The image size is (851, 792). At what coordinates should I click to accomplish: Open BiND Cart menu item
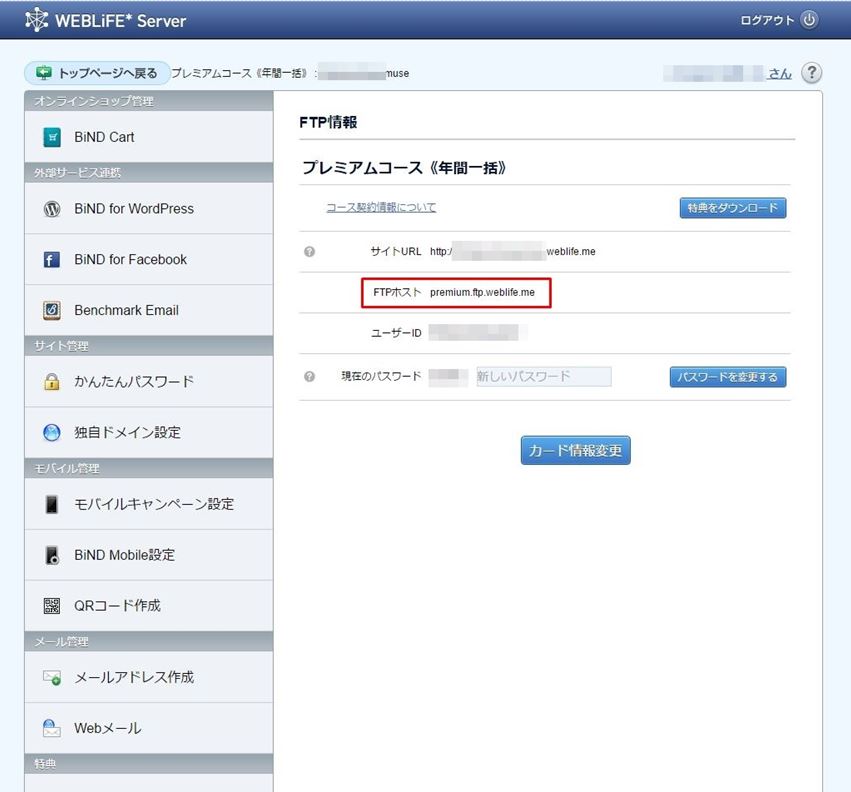coord(149,137)
